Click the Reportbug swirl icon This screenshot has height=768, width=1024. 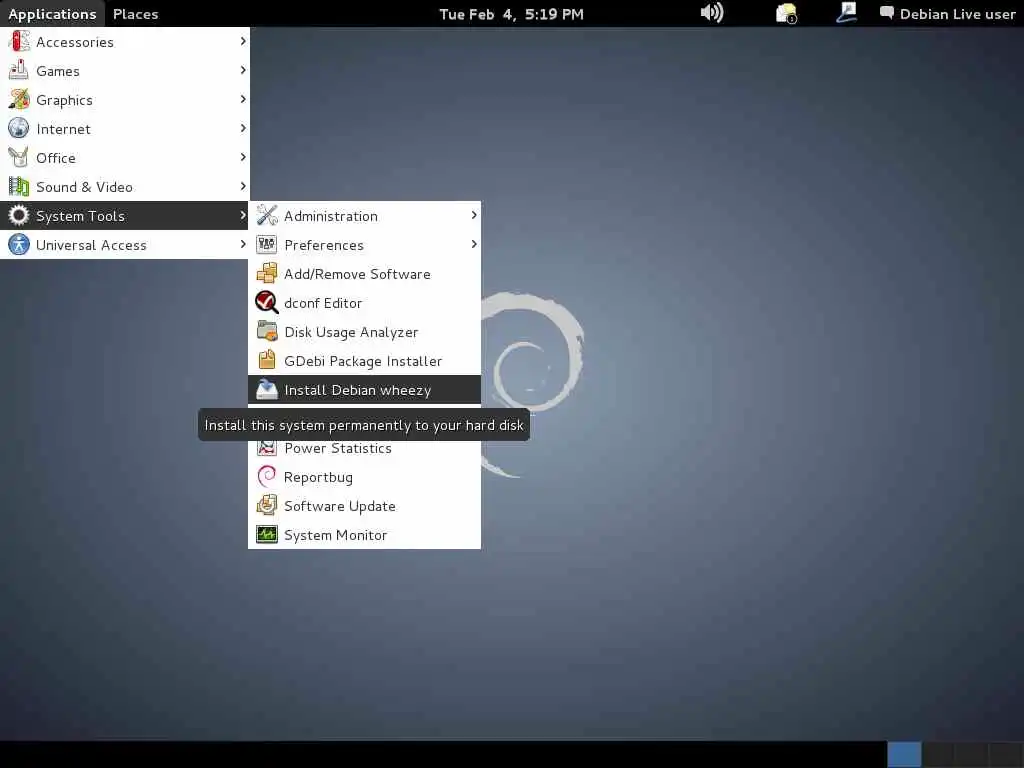coord(266,476)
